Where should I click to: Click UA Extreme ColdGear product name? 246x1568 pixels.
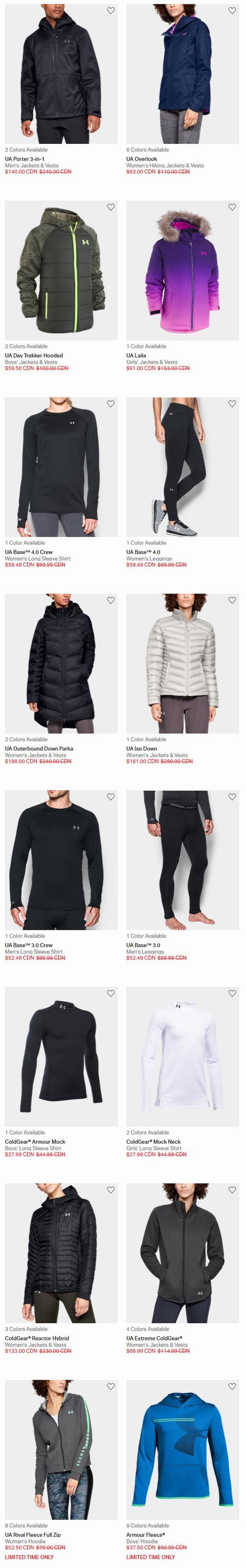click(154, 1339)
